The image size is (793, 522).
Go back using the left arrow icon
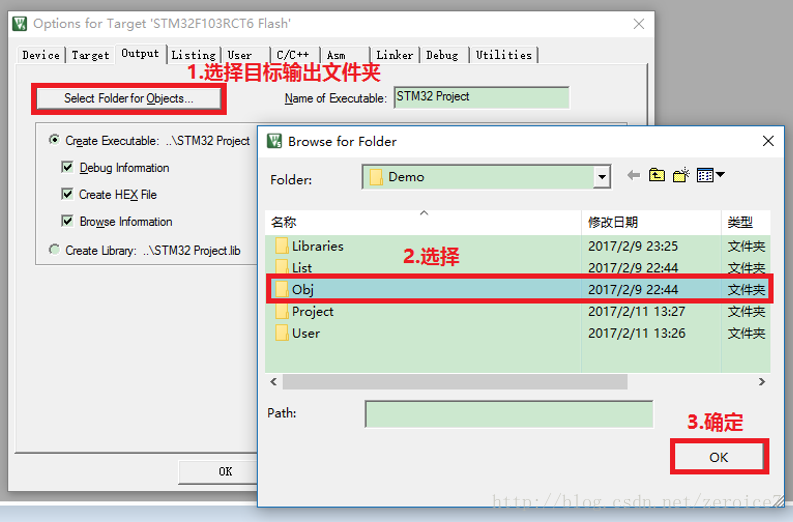[x=633, y=175]
